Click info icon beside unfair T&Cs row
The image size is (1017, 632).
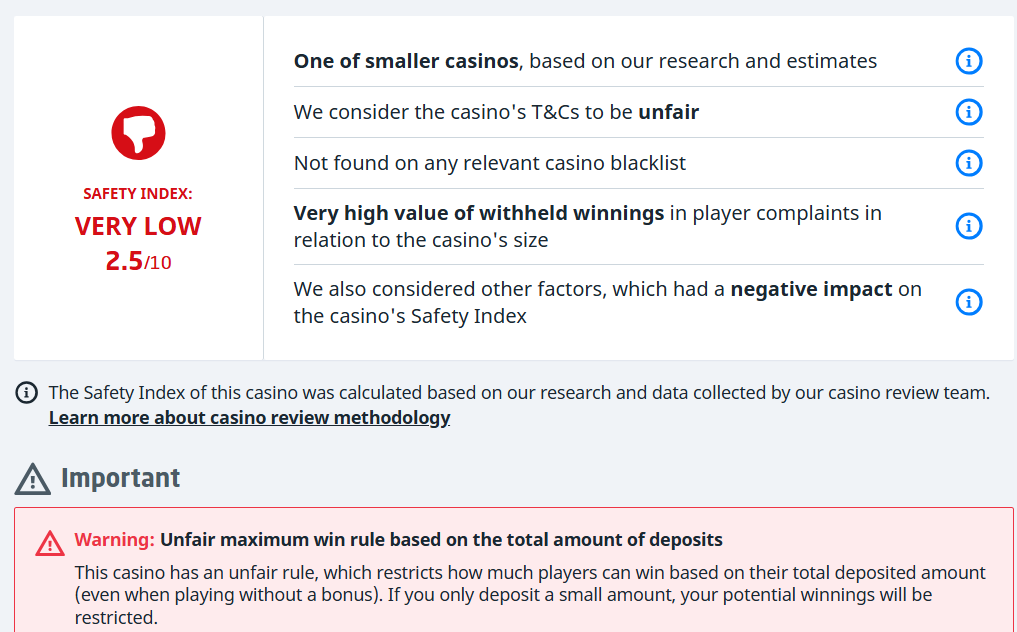[x=968, y=112]
